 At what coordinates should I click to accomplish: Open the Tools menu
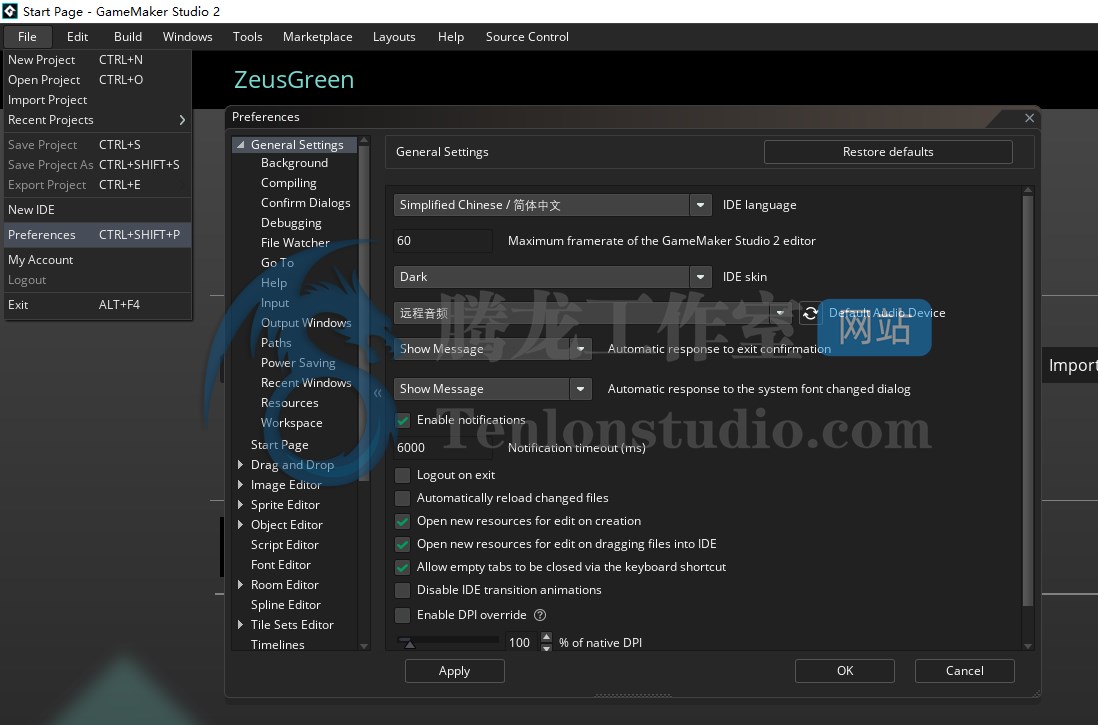[x=248, y=36]
